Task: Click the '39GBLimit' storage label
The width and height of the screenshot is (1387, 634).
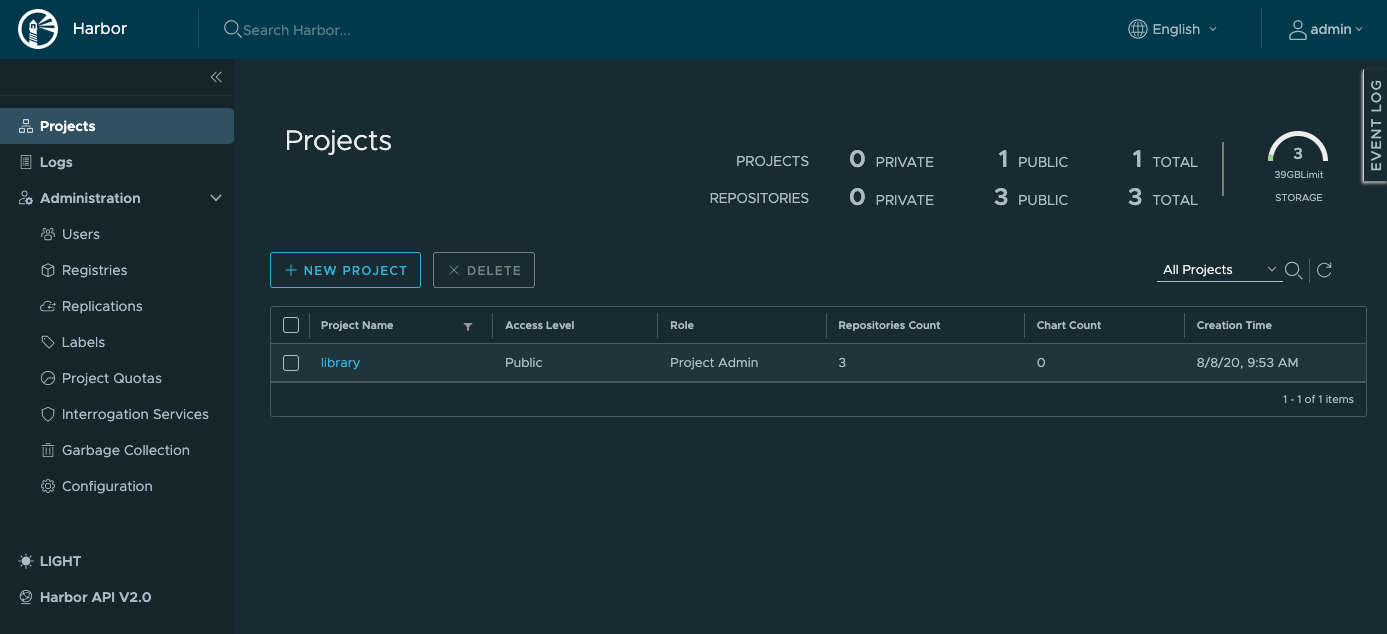Action: coord(1298,174)
